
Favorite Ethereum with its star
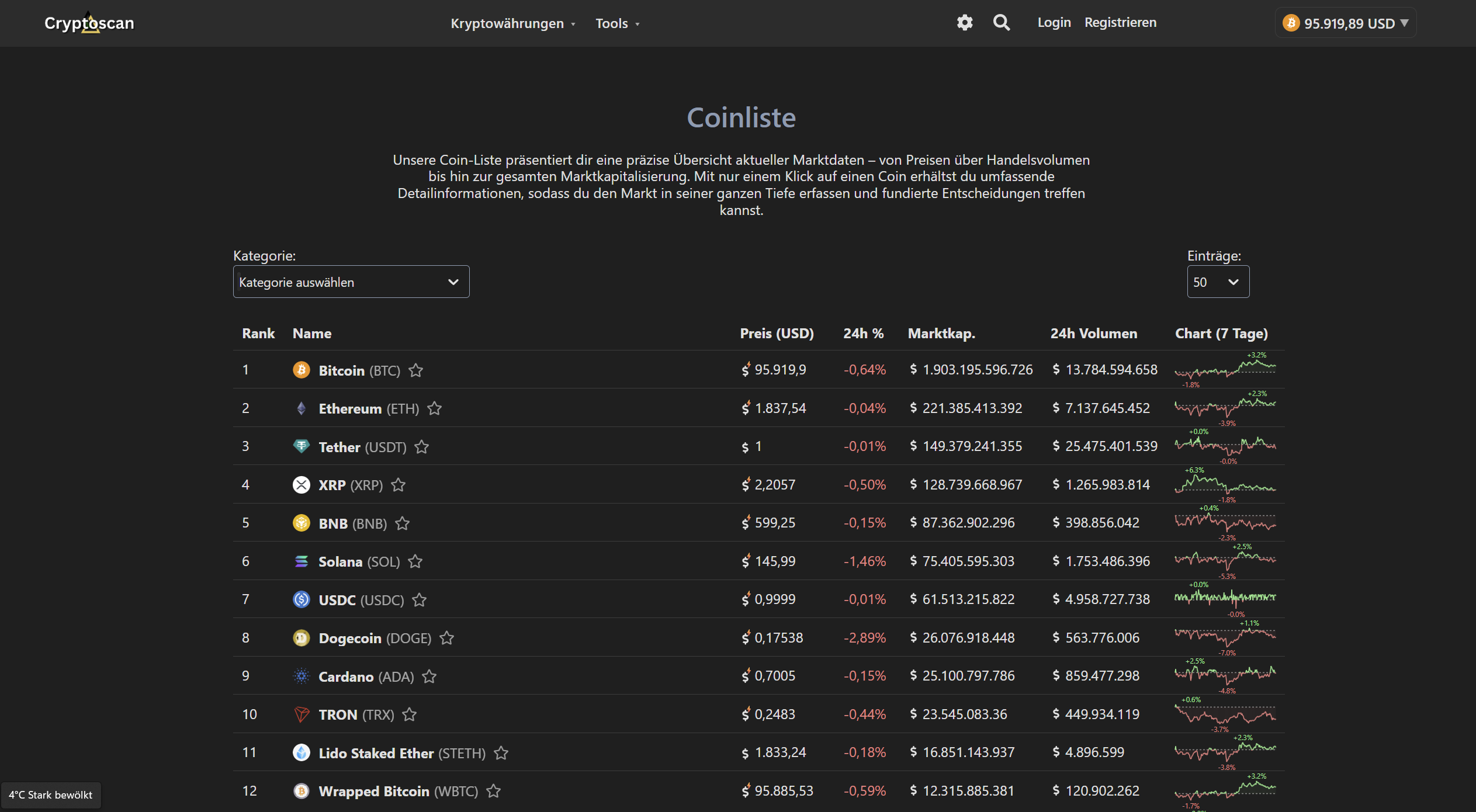coord(434,408)
